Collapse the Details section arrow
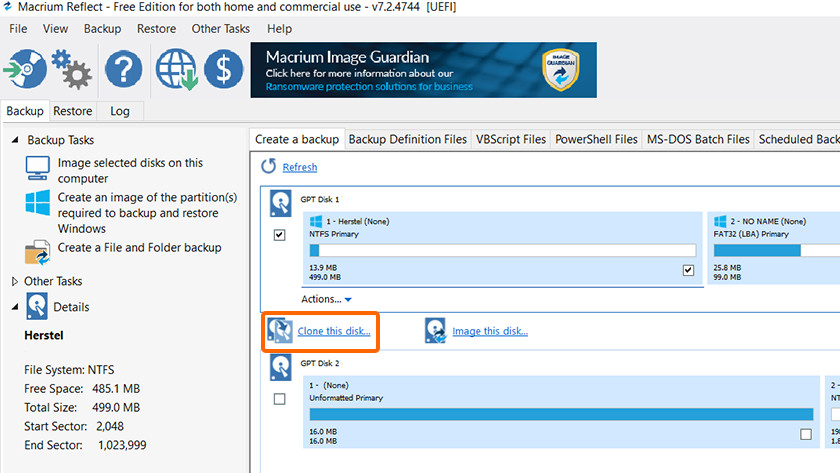The width and height of the screenshot is (840, 473). (15, 307)
